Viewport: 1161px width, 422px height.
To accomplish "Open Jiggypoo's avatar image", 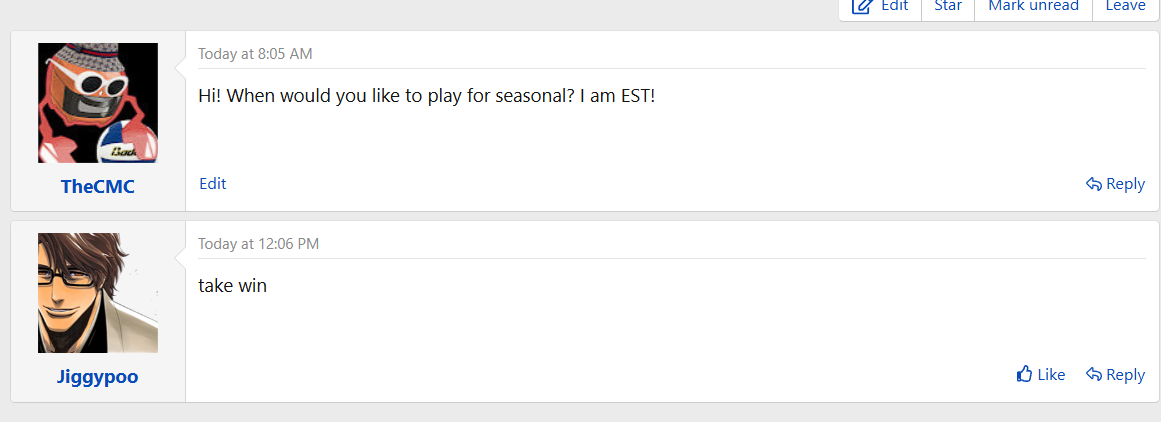I will pyautogui.click(x=98, y=293).
